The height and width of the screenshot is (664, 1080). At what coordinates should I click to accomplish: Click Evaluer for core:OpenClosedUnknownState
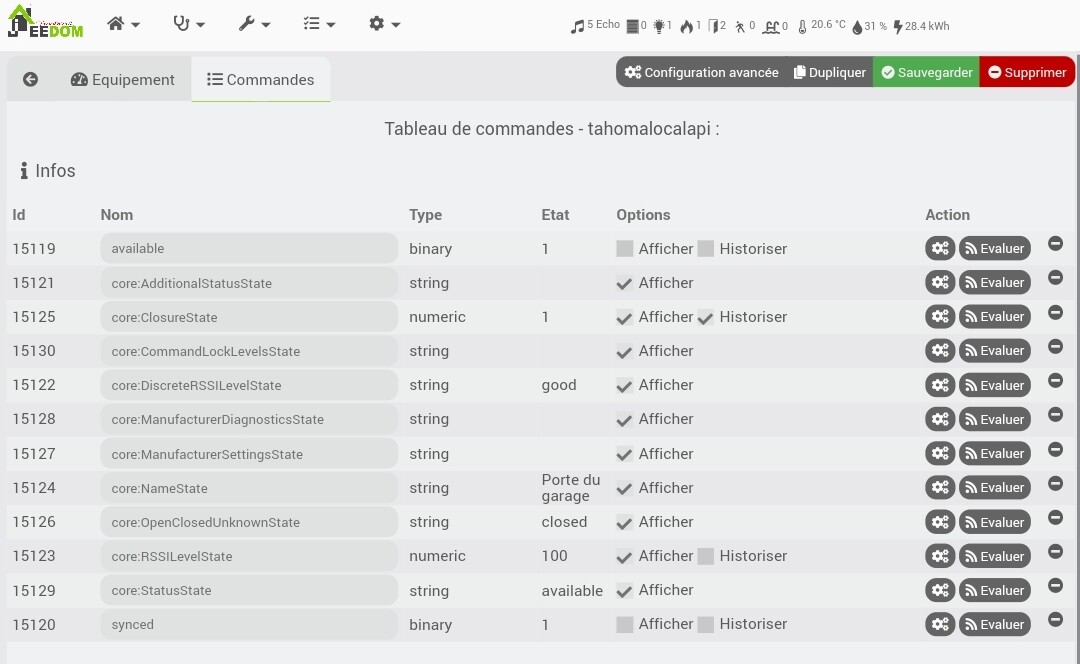click(x=995, y=522)
